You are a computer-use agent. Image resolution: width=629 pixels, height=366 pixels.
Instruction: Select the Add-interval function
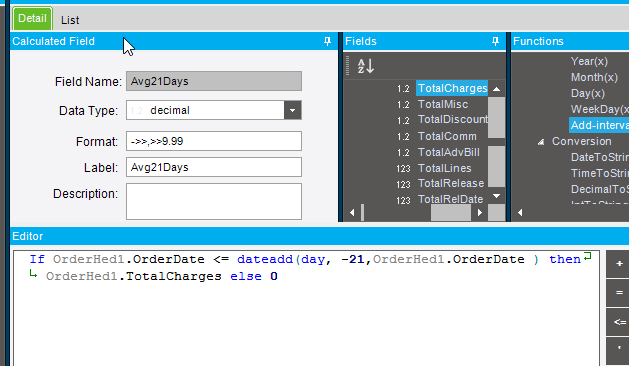point(599,125)
